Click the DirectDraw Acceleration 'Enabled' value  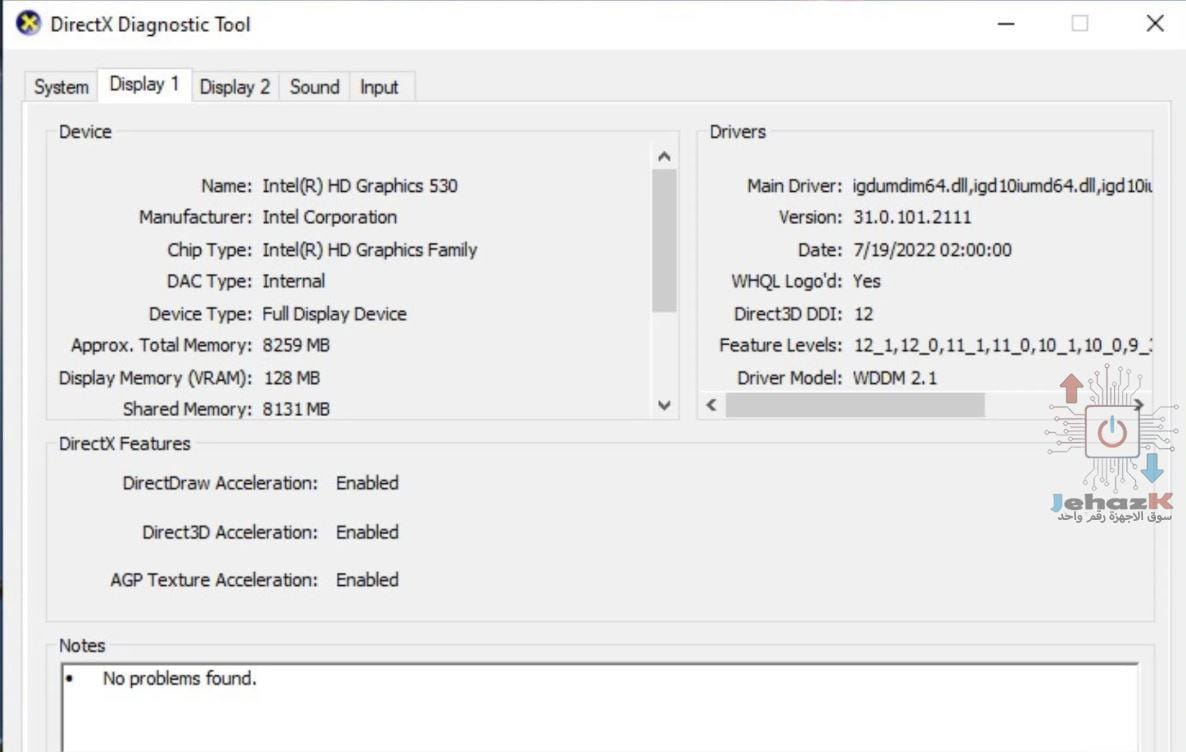point(367,483)
